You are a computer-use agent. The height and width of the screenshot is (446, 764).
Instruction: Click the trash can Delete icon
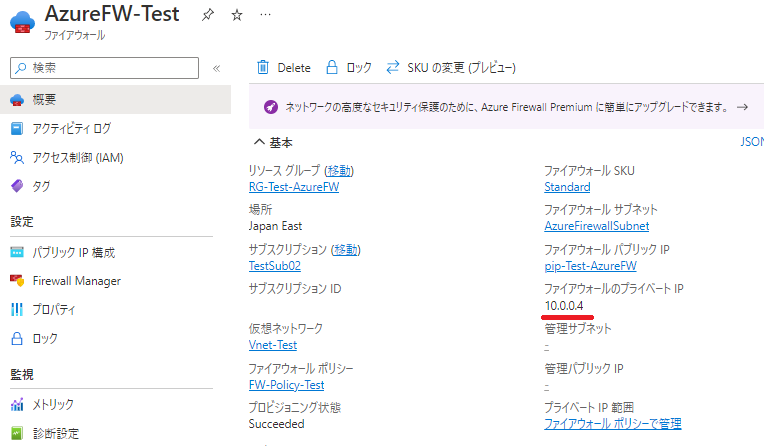(263, 67)
